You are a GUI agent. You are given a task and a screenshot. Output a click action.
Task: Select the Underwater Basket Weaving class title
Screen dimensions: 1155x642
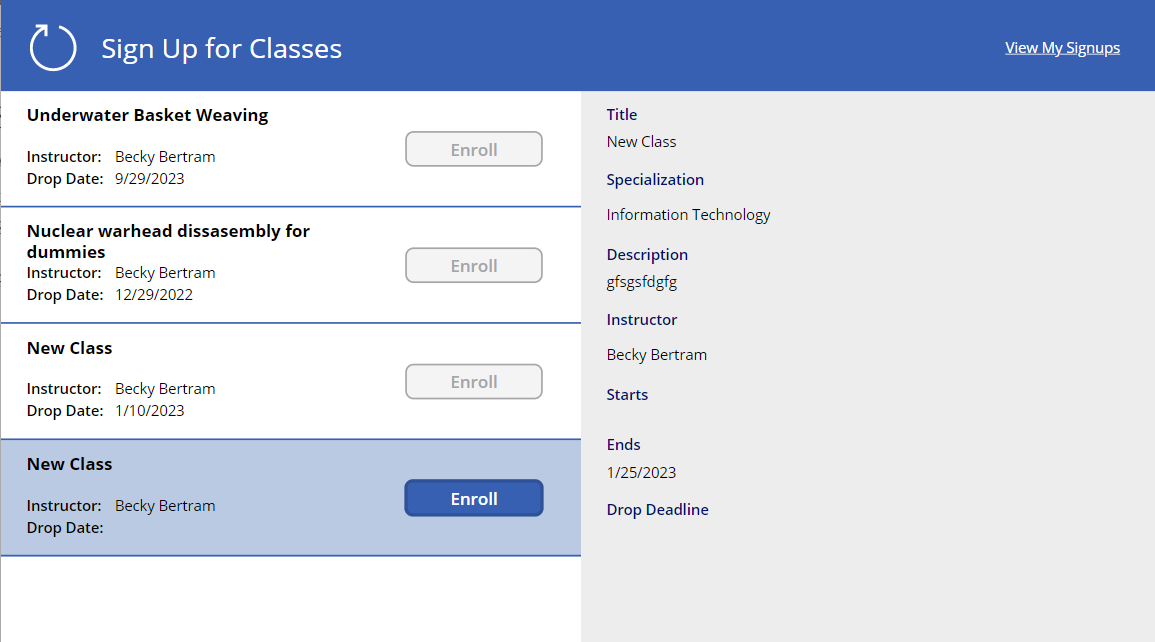point(147,115)
